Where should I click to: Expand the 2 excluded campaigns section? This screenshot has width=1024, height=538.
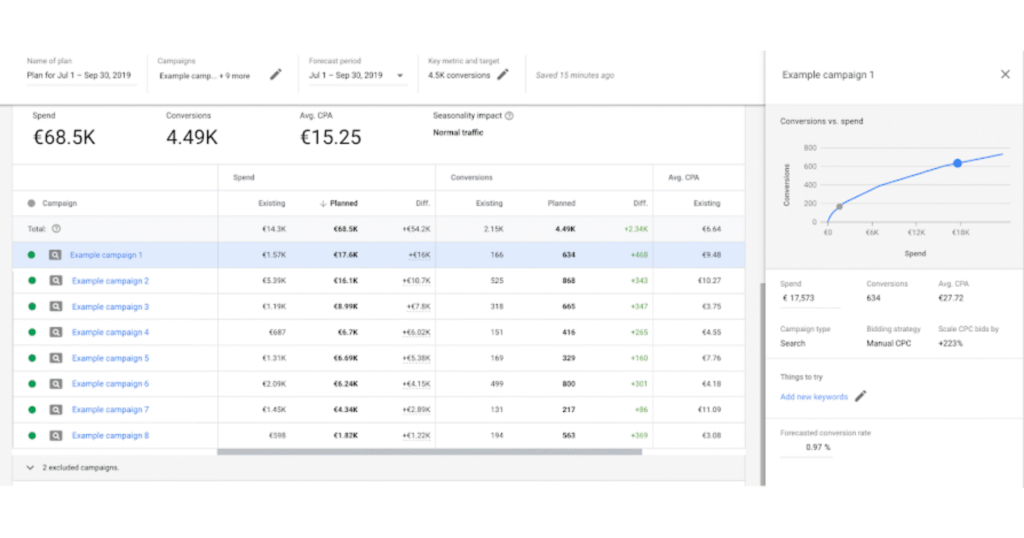click(x=28, y=467)
